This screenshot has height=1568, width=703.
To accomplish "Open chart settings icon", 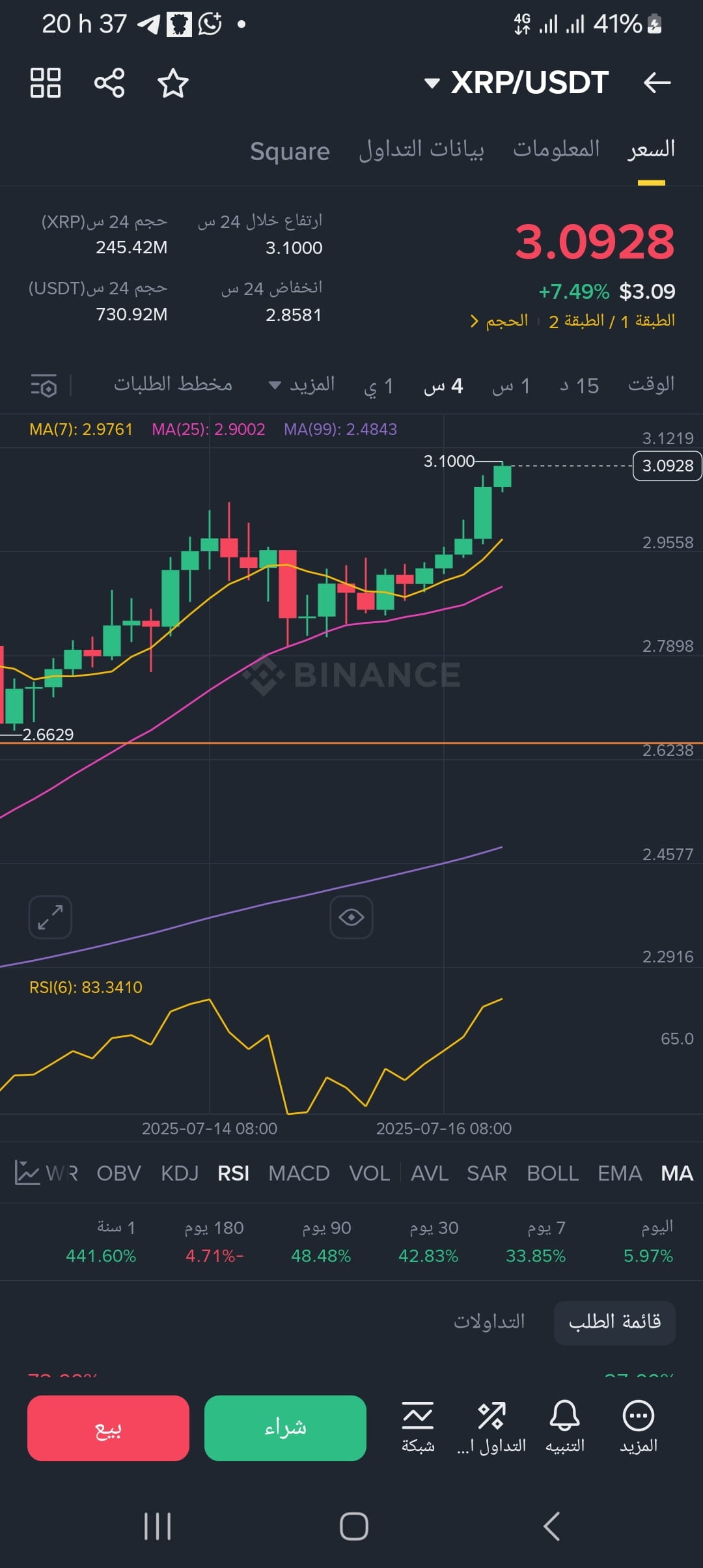I will [44, 385].
